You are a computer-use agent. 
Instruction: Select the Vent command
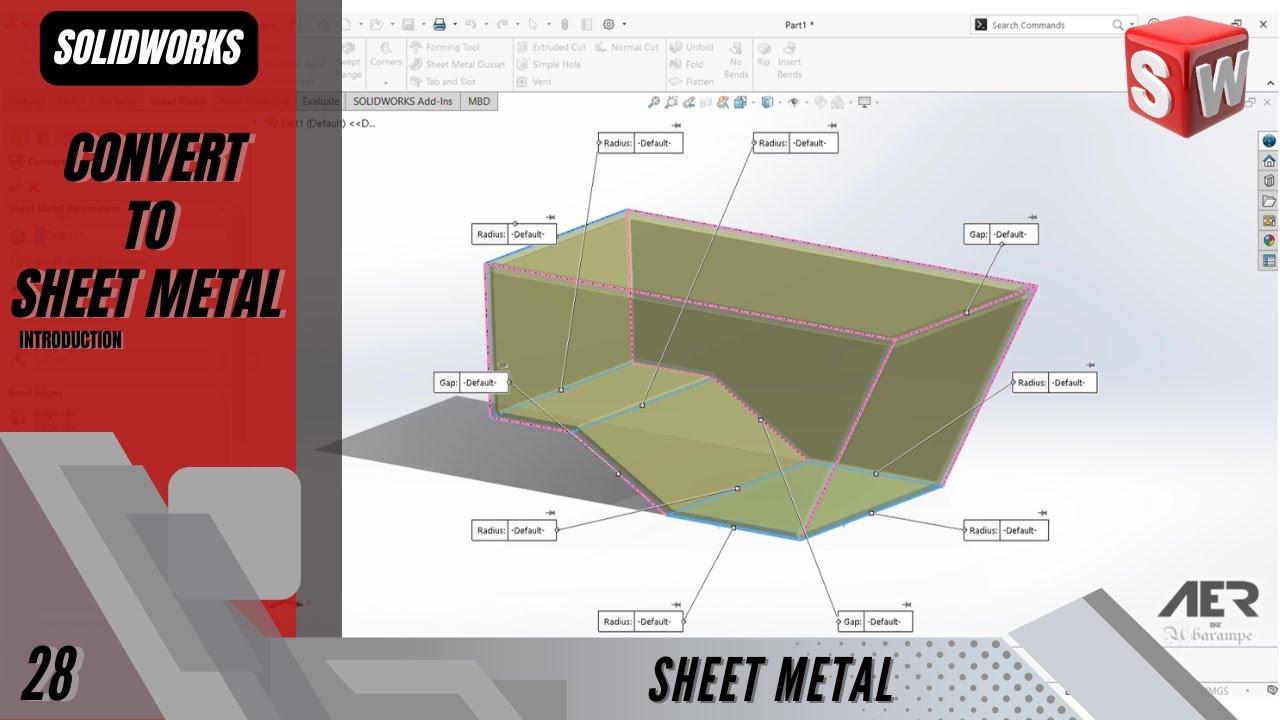click(x=534, y=81)
